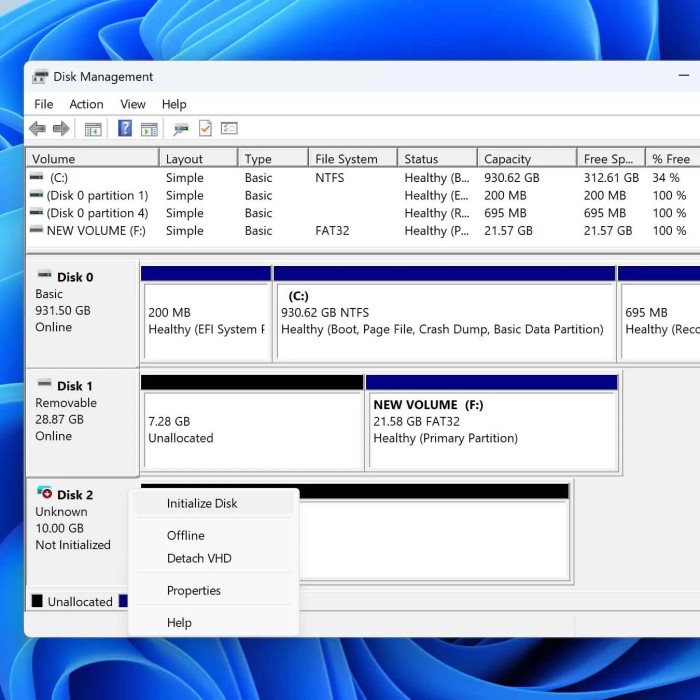This screenshot has width=700, height=700.
Task: Select the (Disk 0 partition 4) row
Action: click(x=363, y=213)
